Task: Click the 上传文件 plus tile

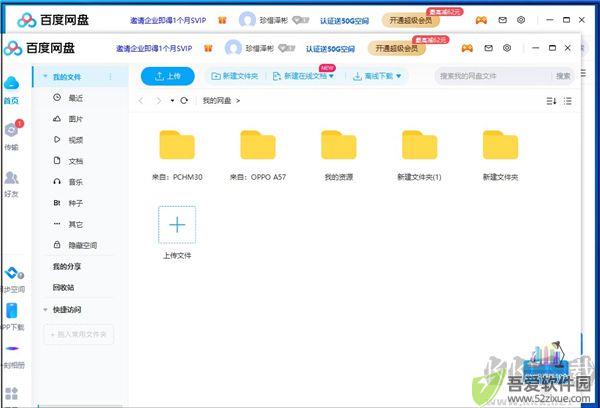Action: 177,225
